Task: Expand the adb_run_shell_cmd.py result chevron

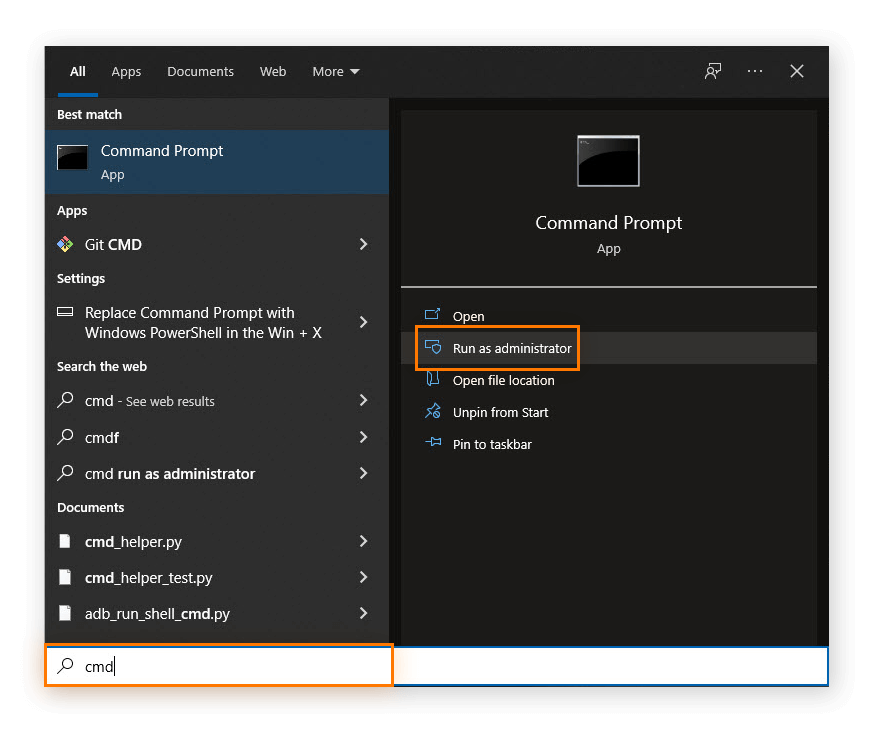Action: 363,613
